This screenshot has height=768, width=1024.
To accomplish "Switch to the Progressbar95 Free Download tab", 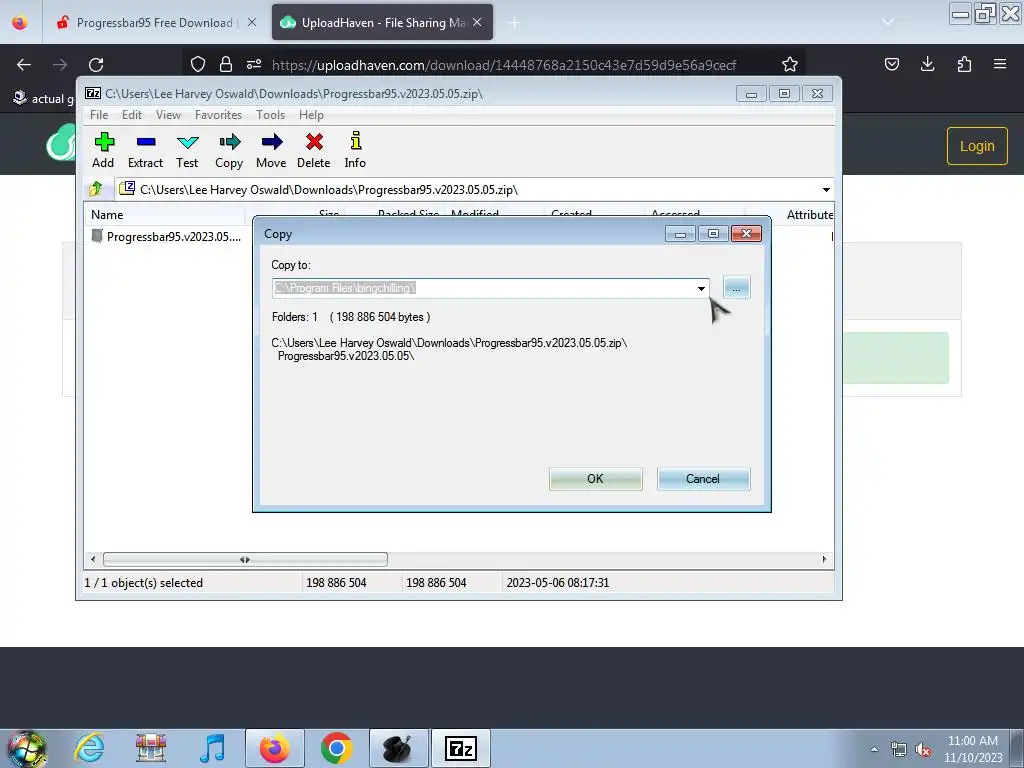I will 150,22.
